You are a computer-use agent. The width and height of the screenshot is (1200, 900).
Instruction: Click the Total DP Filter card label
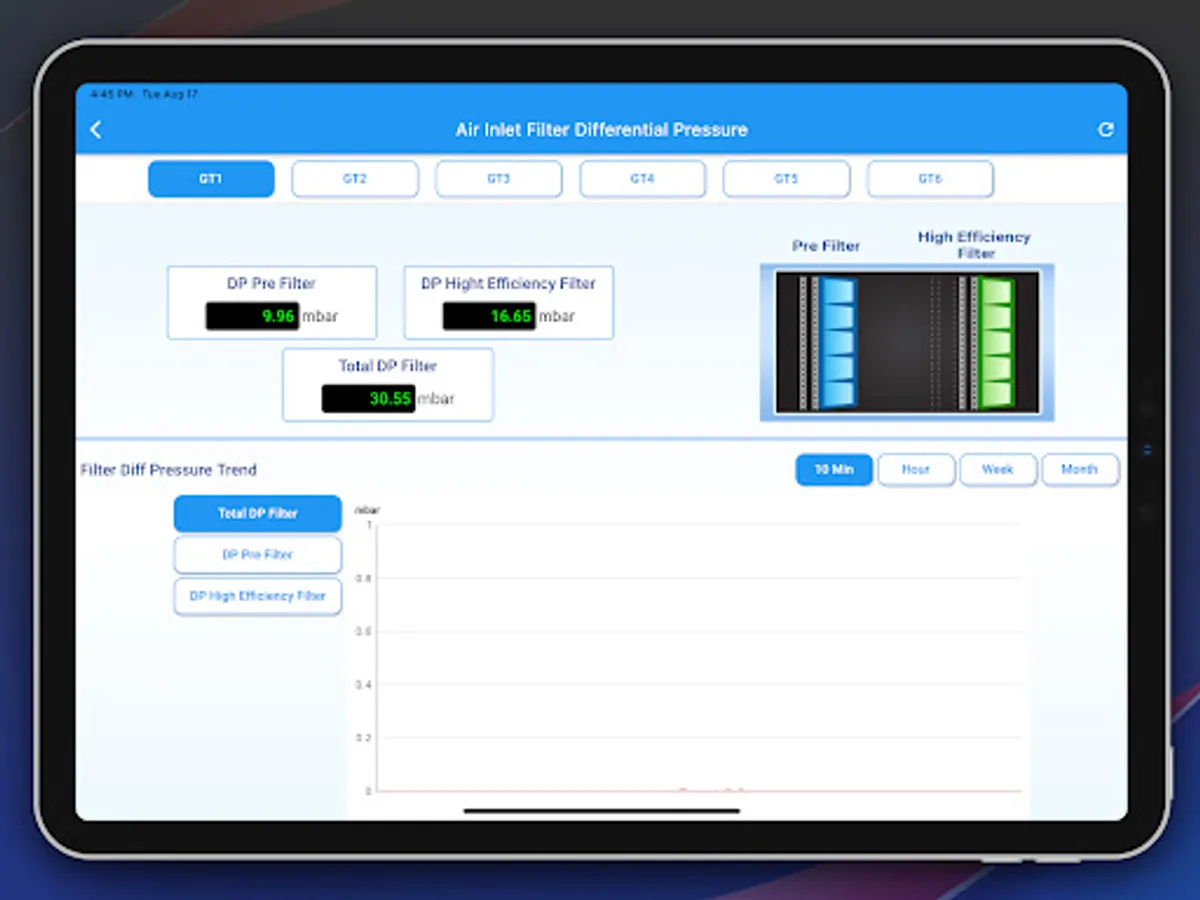(x=388, y=366)
